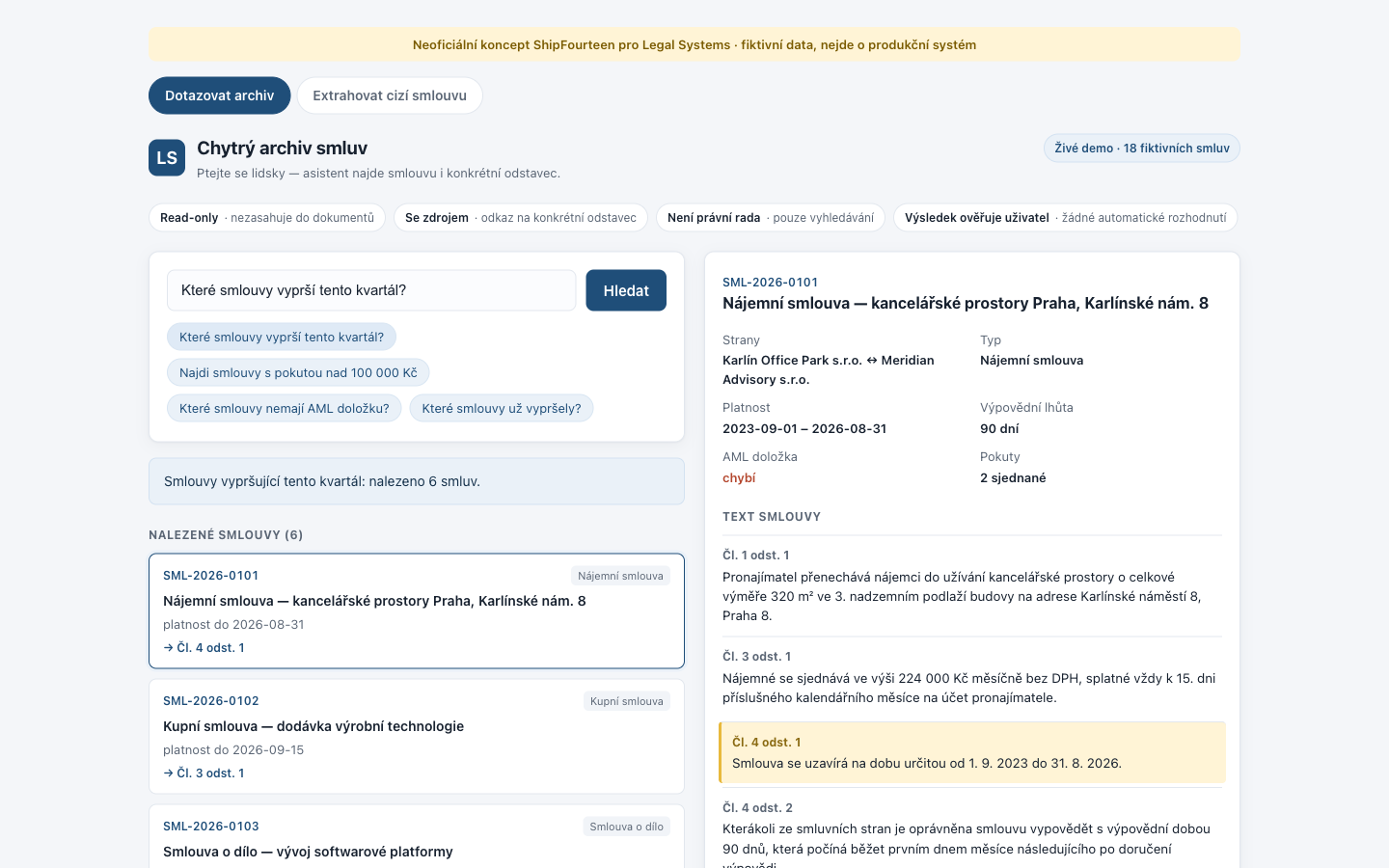This screenshot has width=1389, height=868.
Task: Click the Pokuty value 2 sjednané
Action: (1013, 478)
